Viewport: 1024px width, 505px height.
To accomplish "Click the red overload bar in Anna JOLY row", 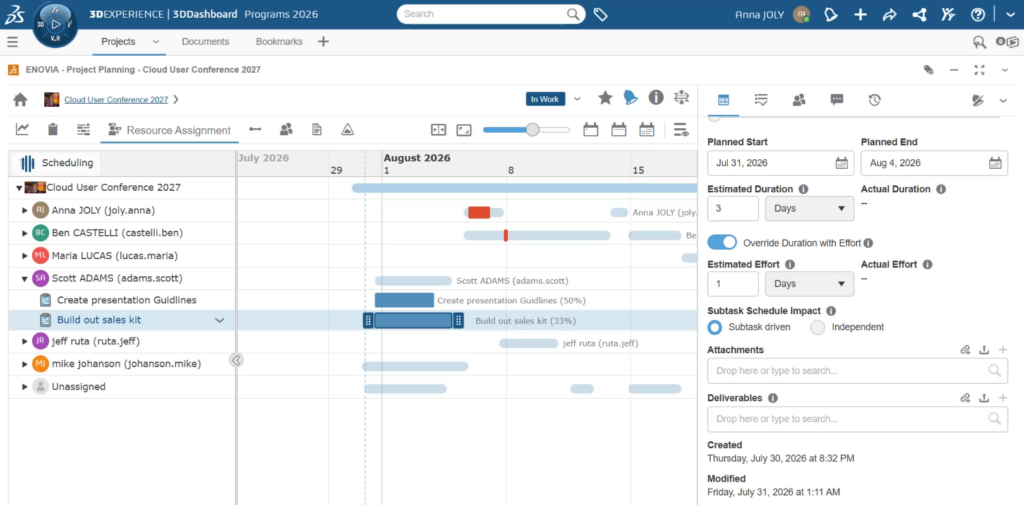I will pyautogui.click(x=479, y=212).
